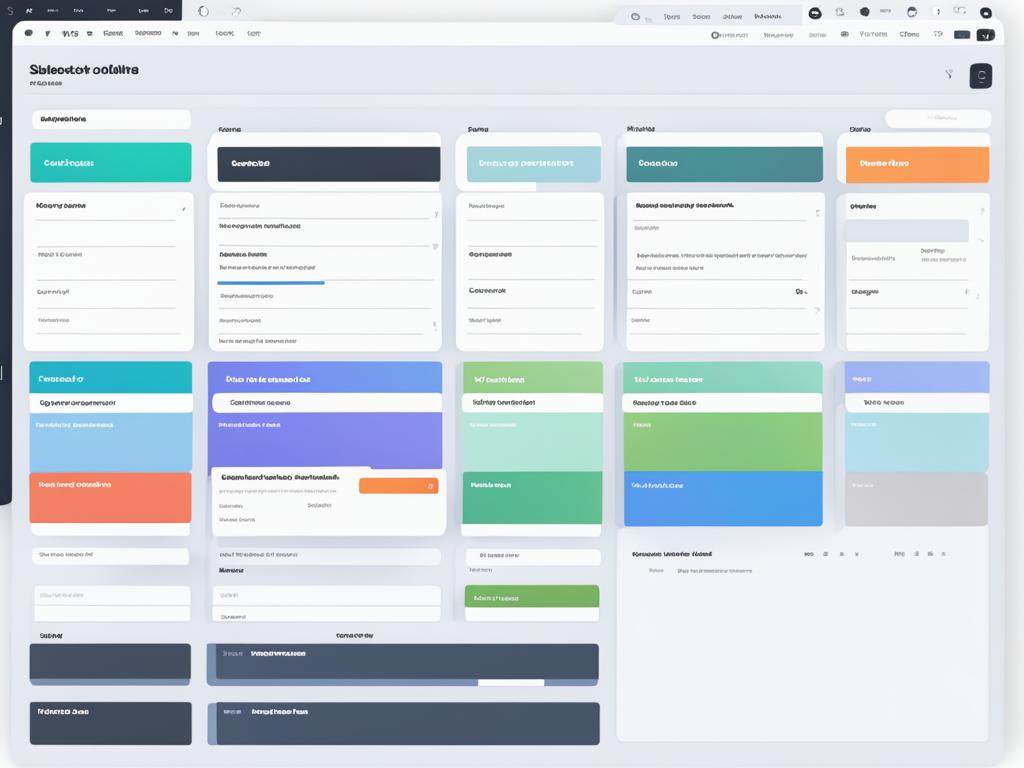Open the help question-mark icon in the toolbar
The height and width of the screenshot is (768, 1024).
click(x=937, y=11)
